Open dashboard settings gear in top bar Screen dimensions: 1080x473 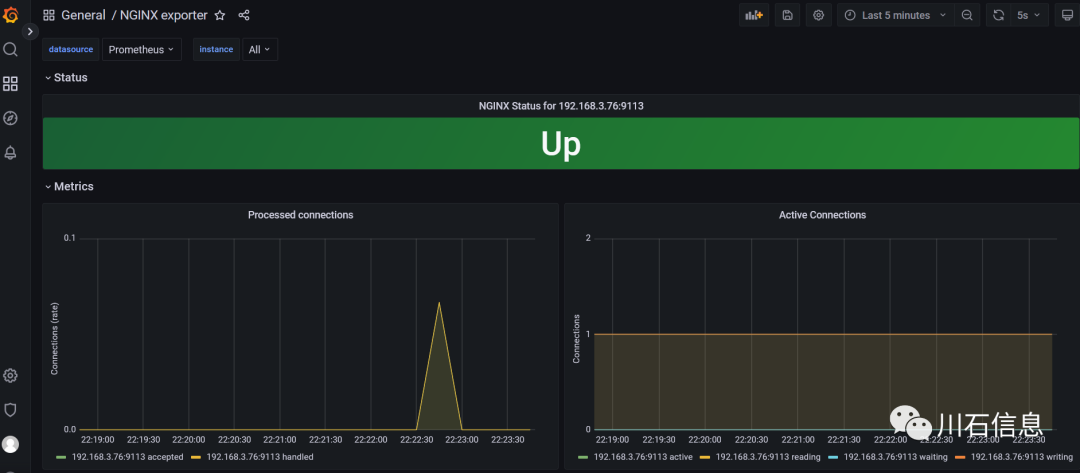click(x=818, y=15)
